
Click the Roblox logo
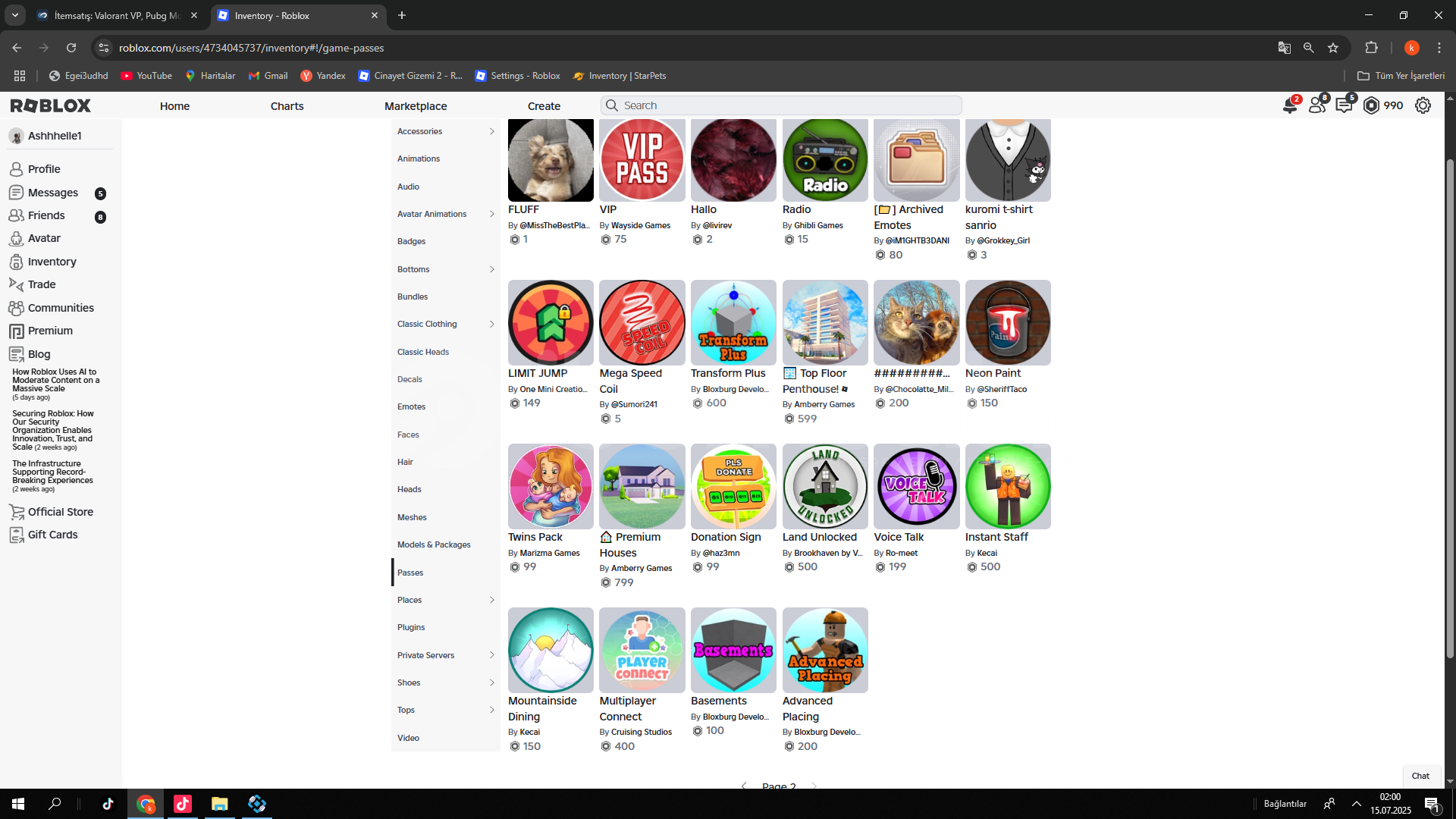click(51, 105)
